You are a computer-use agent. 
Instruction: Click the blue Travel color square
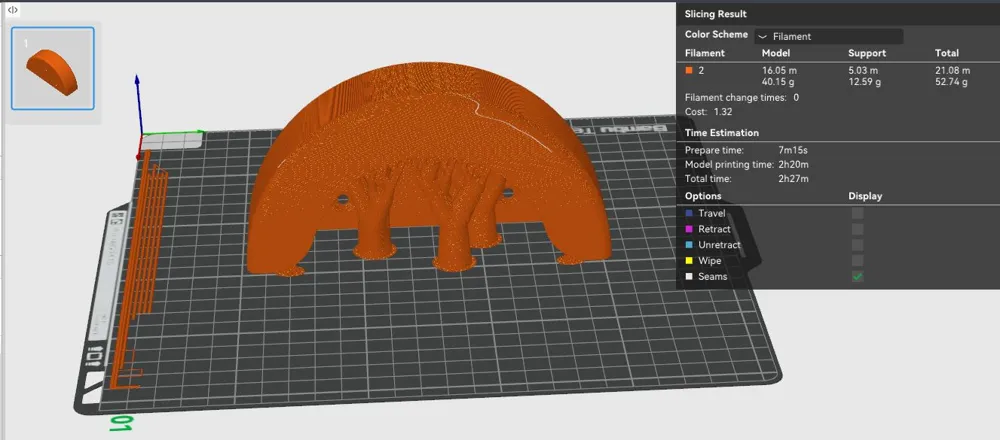click(689, 213)
